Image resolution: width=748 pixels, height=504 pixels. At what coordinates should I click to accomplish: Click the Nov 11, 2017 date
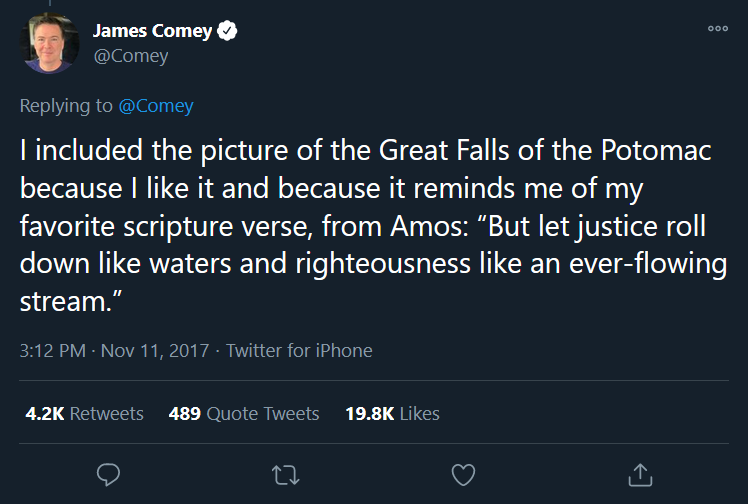click(155, 351)
